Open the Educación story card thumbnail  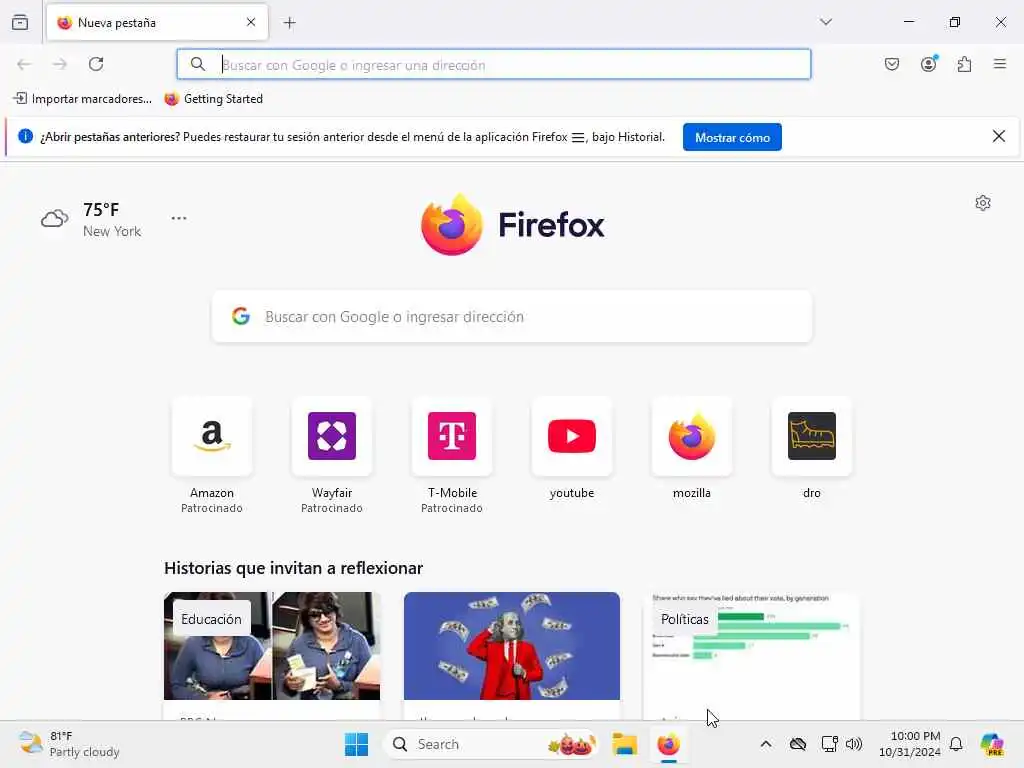(272, 646)
